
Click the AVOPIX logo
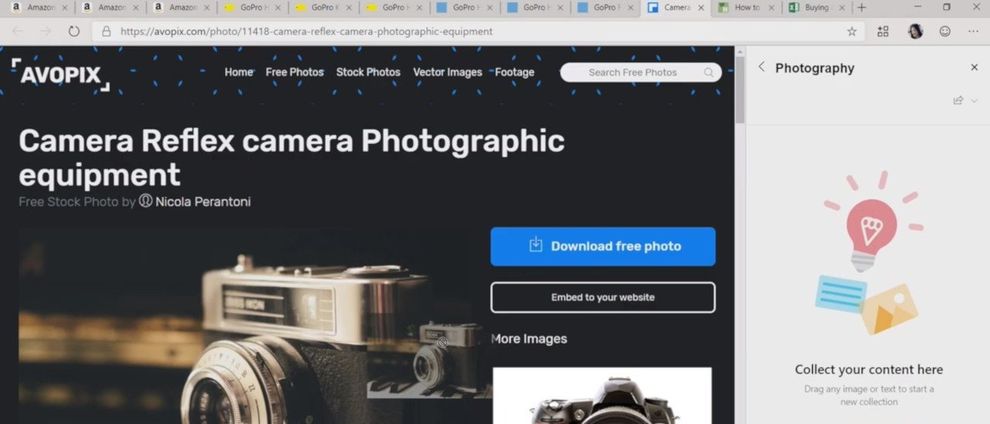61,75
